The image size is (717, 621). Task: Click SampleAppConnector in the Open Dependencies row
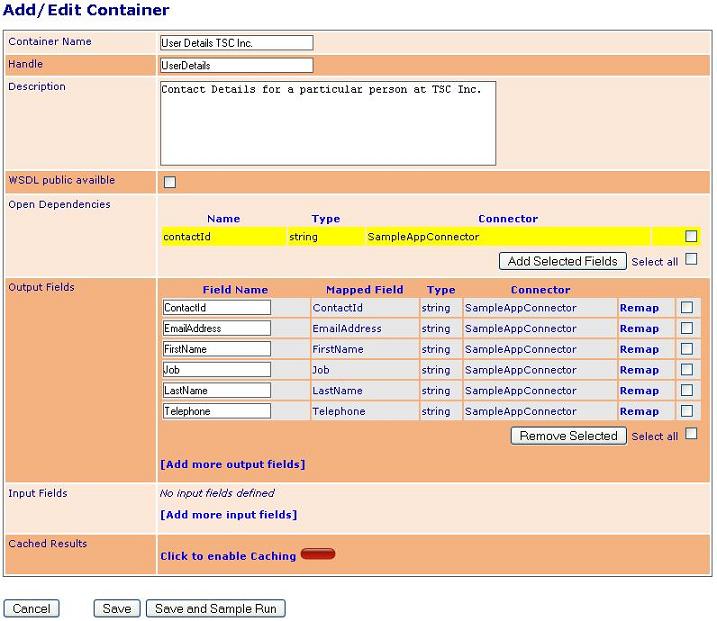(x=423, y=236)
